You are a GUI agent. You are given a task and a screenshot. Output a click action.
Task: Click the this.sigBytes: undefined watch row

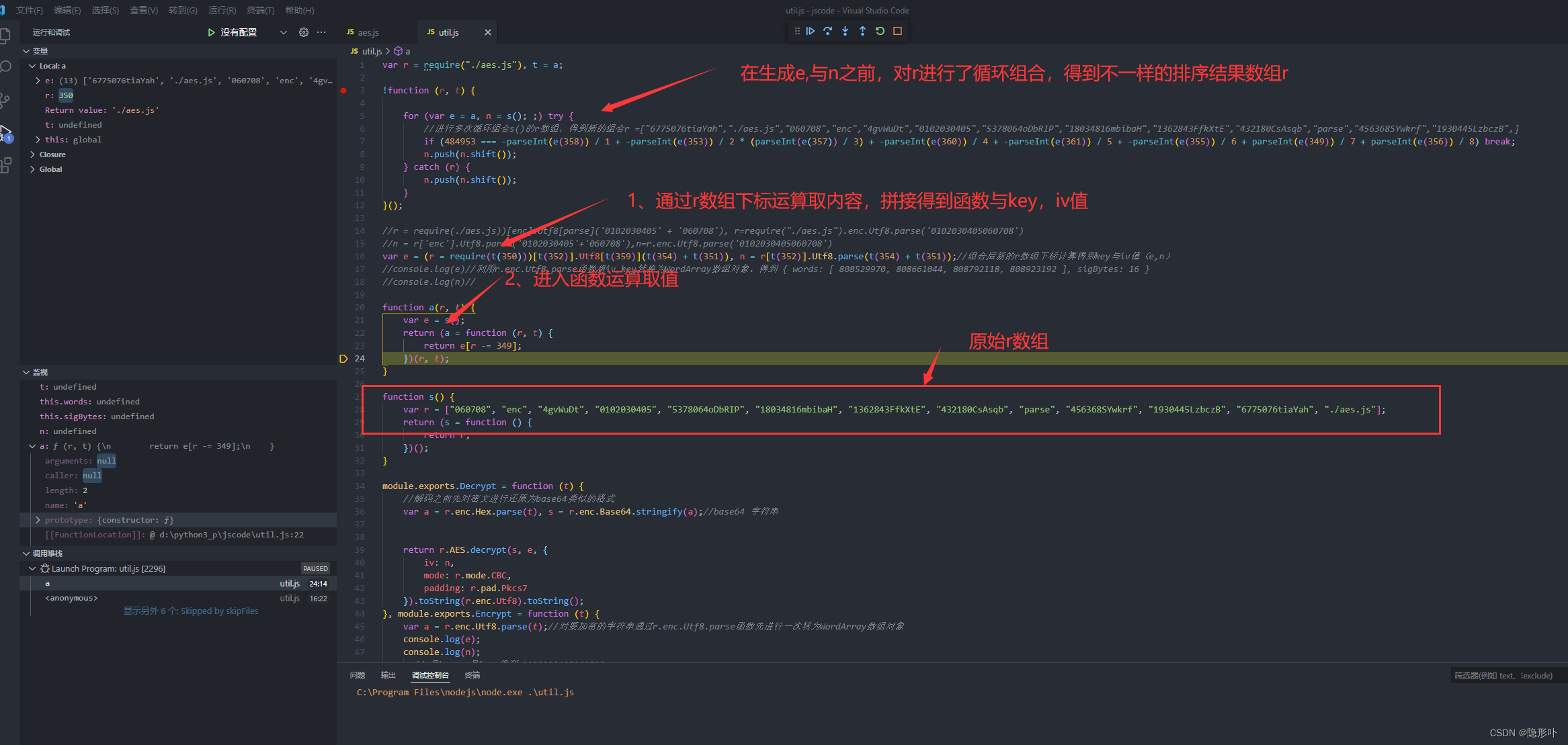[x=178, y=417]
